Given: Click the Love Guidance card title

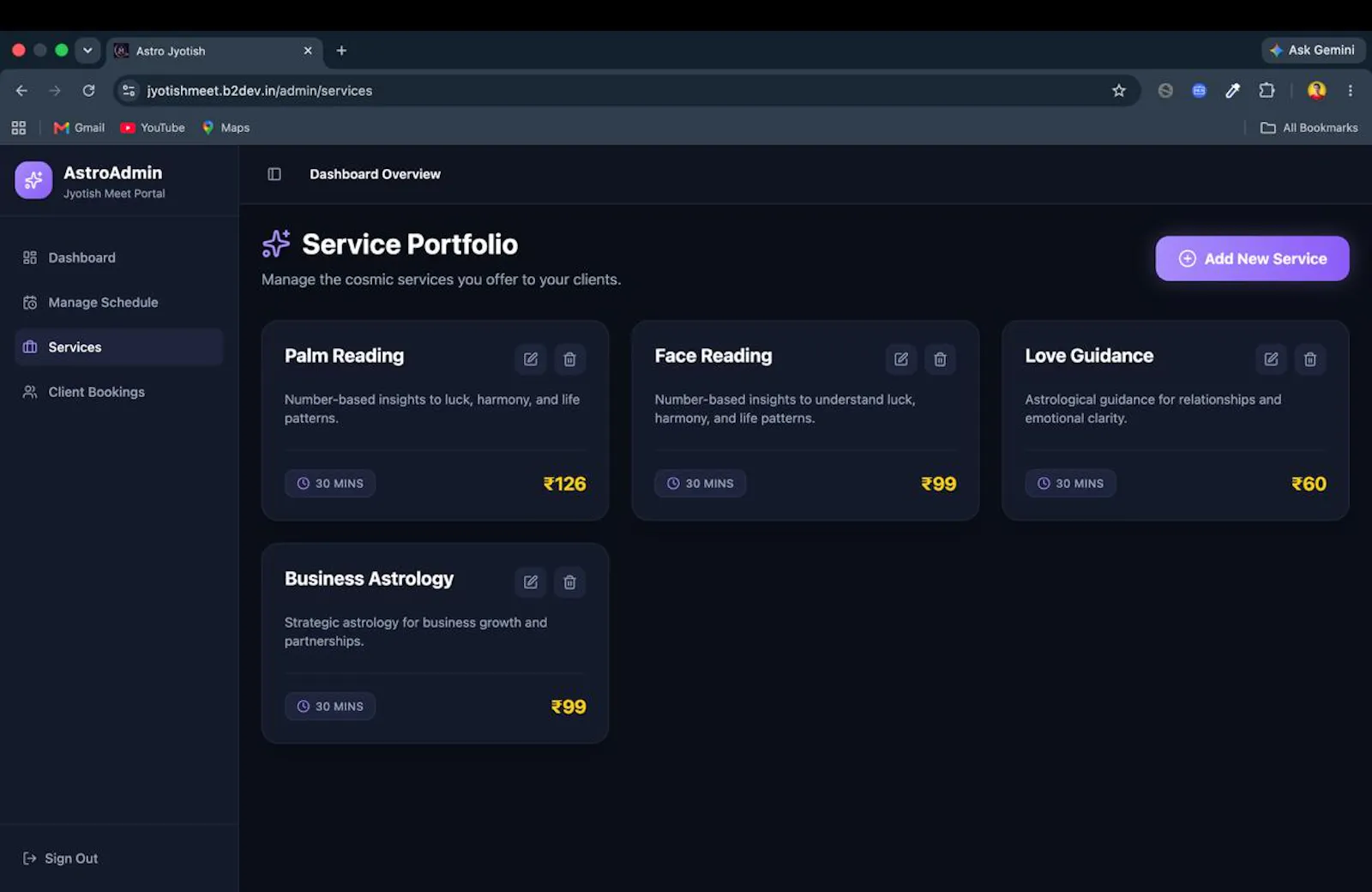Looking at the screenshot, I should (x=1089, y=356).
